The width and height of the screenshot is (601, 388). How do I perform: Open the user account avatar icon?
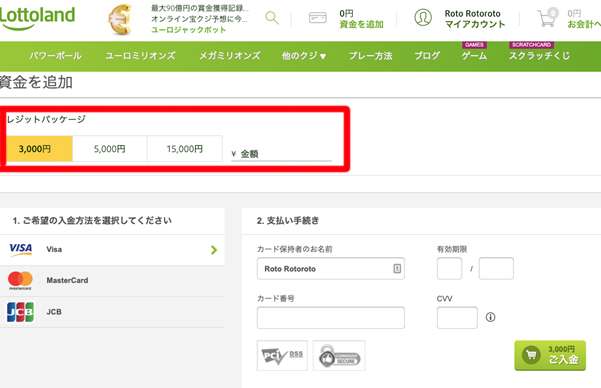coord(423,18)
